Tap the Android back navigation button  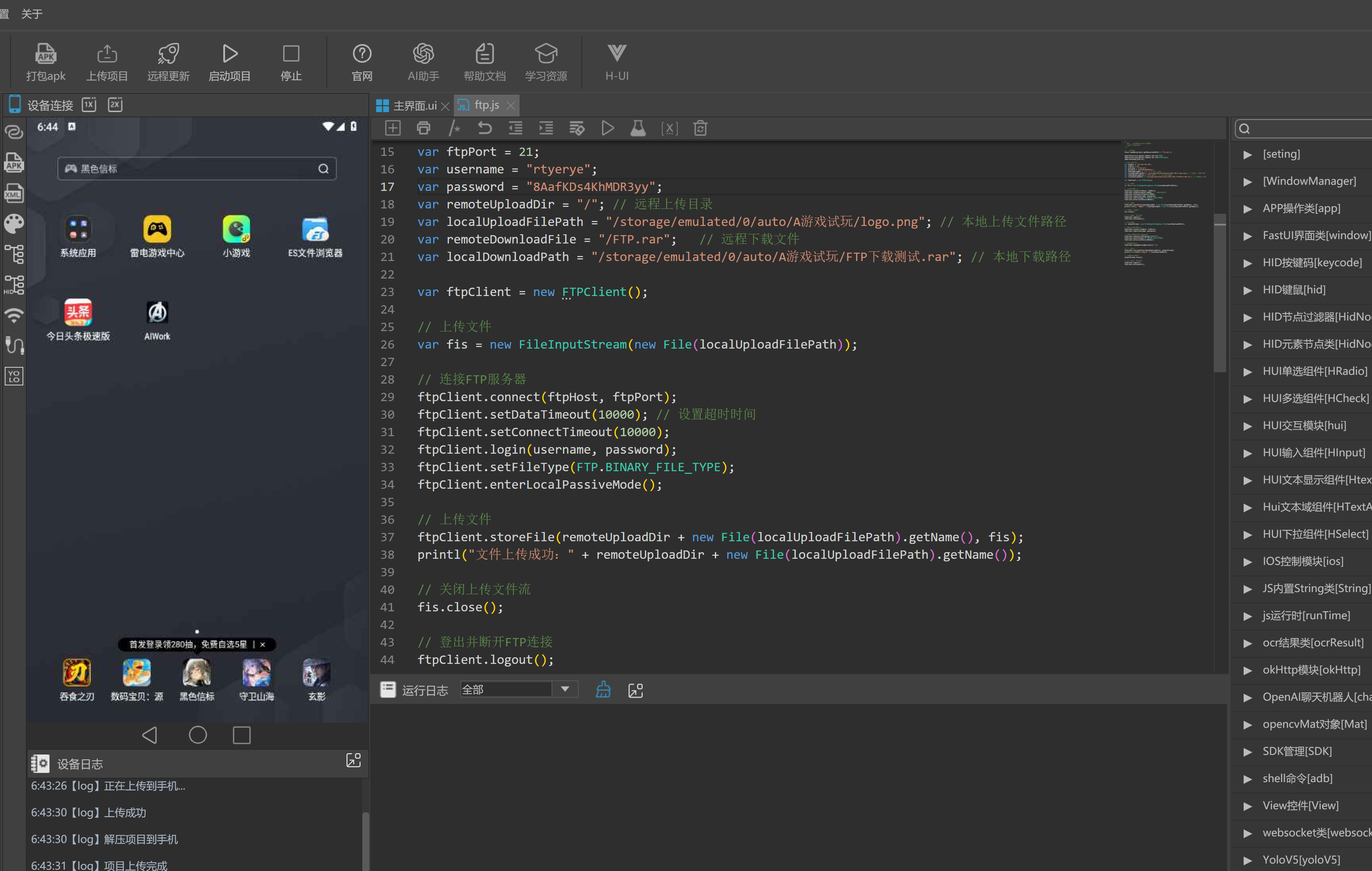tap(149, 735)
